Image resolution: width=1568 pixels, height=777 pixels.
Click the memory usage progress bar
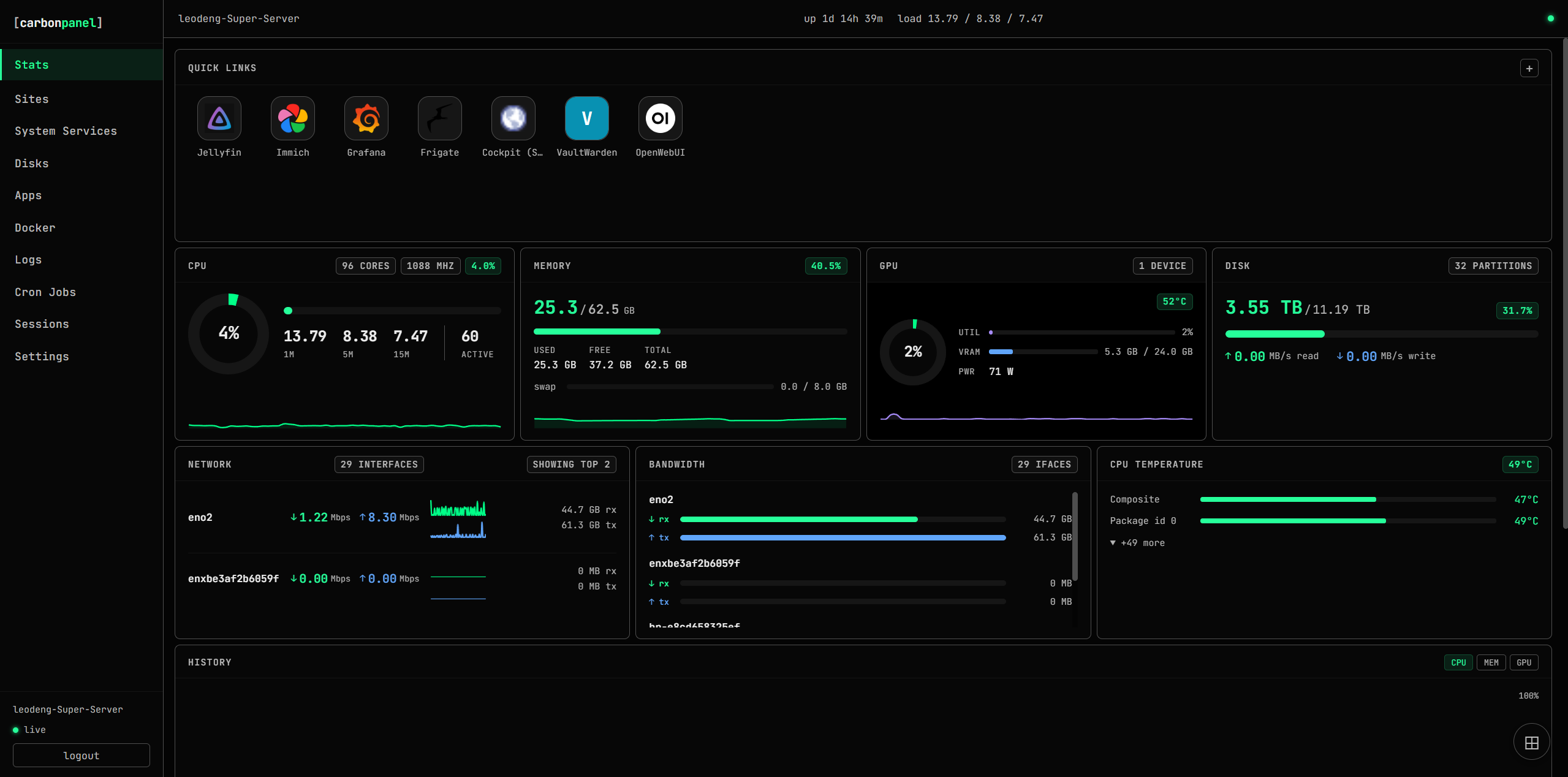point(691,332)
